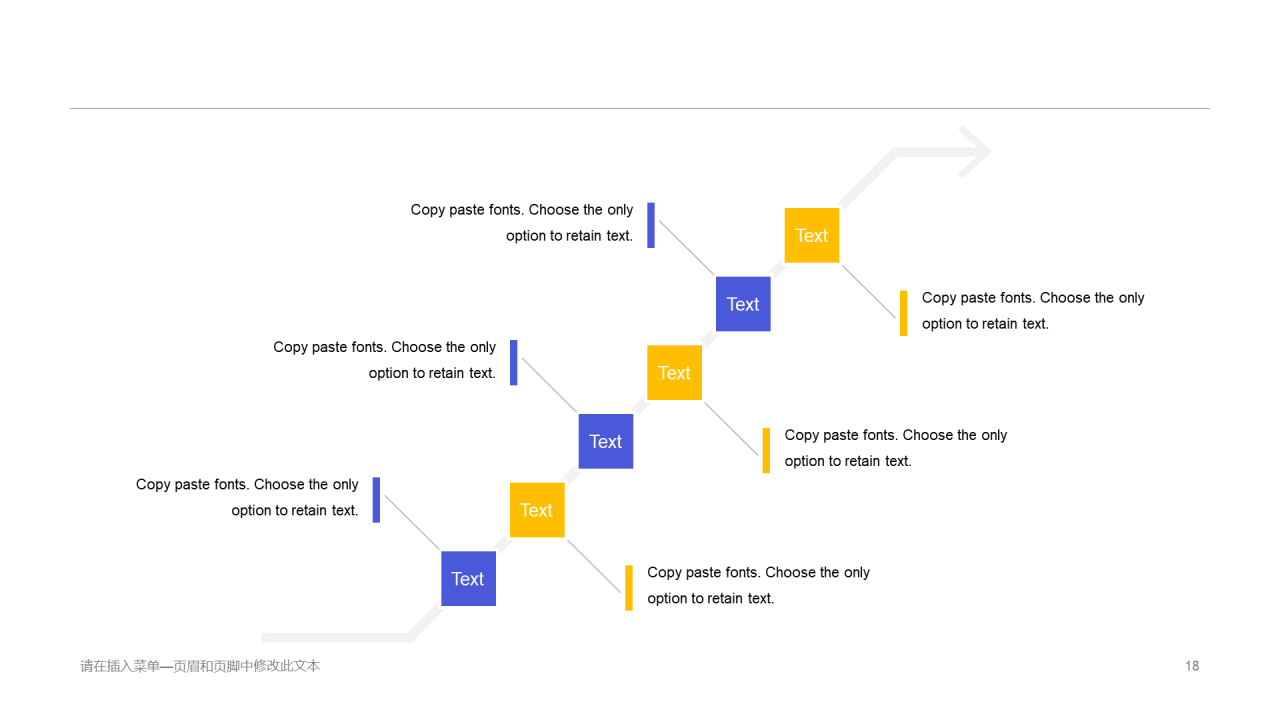Select the blue accent bar beside the top-left caption
1280x720 pixels.
651,225
